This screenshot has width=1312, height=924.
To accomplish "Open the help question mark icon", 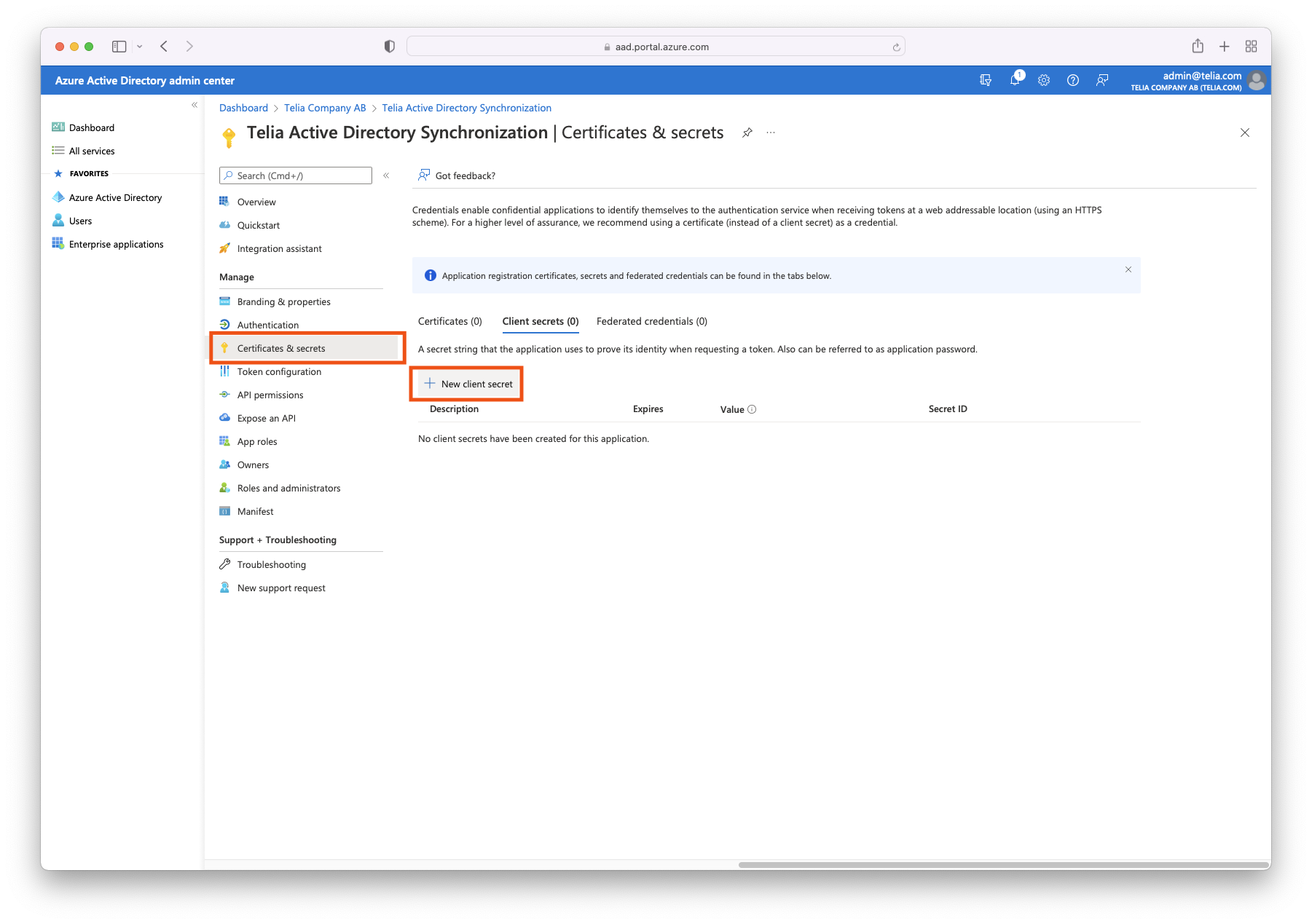I will click(x=1073, y=80).
